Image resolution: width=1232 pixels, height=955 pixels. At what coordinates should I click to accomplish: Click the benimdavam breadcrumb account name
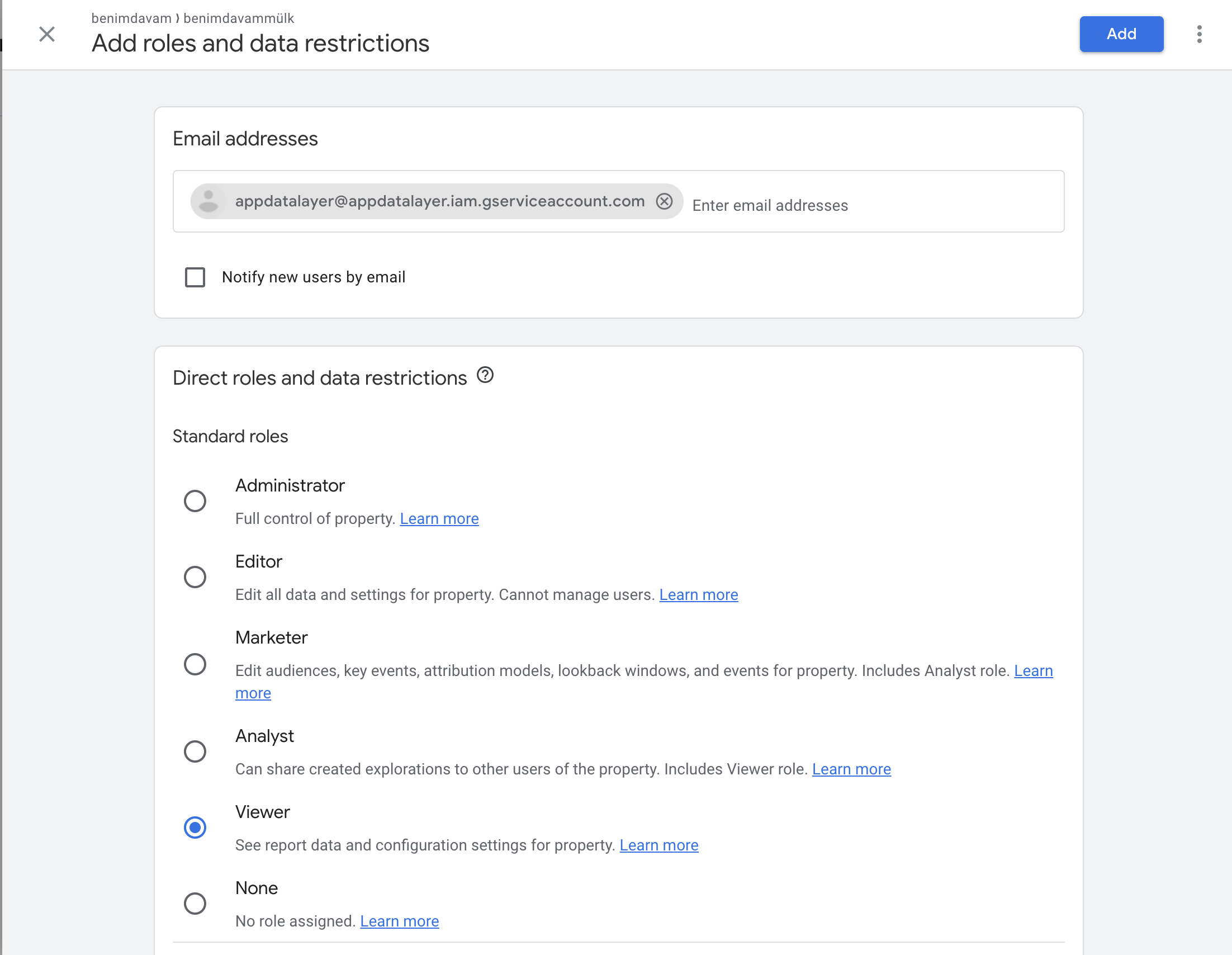pos(131,18)
